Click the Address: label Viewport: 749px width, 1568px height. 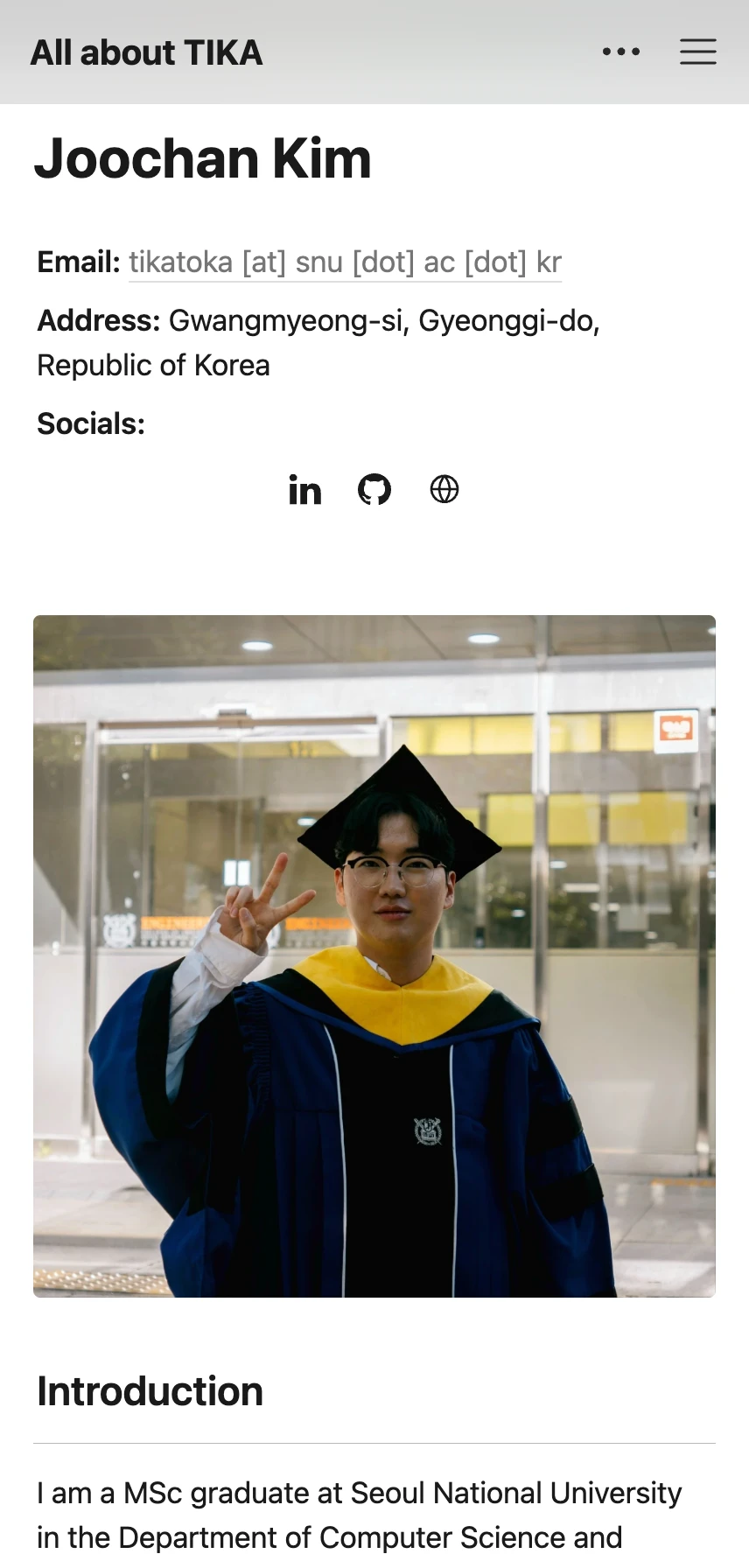(99, 320)
